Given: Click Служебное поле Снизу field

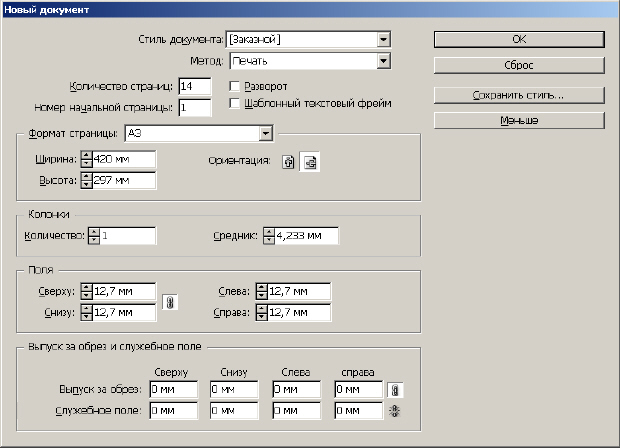Looking at the screenshot, I should coord(234,411).
